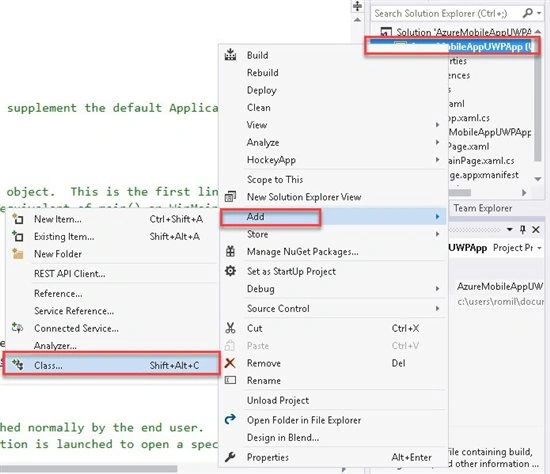Screen dimensions: 550x474
Task: Expand the Source Control submenu arrow
Action: (437, 308)
